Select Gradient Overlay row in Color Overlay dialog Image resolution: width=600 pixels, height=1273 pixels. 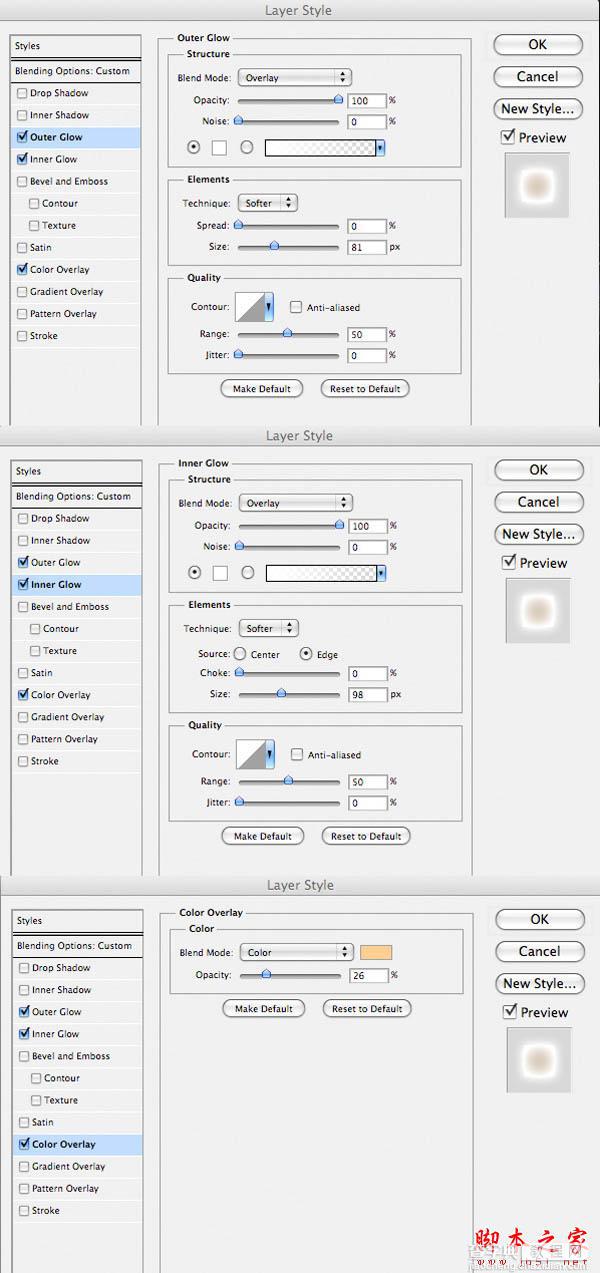[78, 1166]
